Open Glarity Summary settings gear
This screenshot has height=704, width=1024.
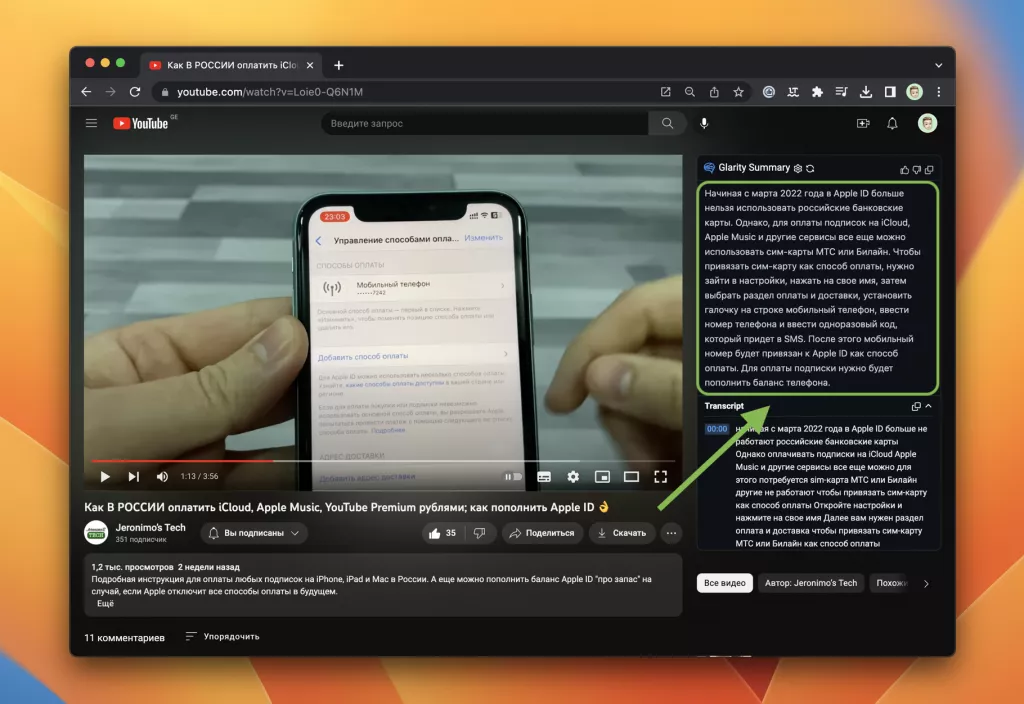[797, 168]
